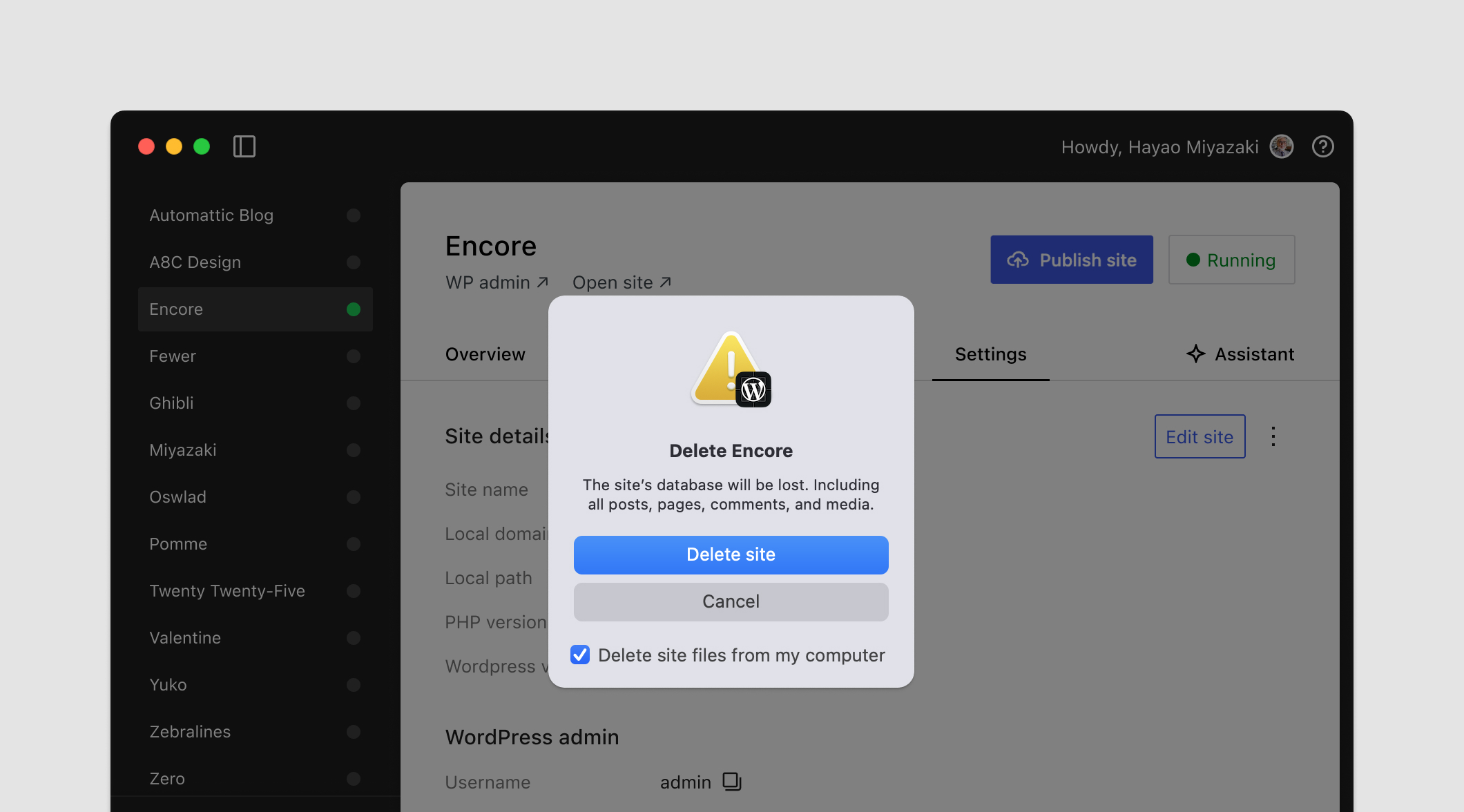Select the Pomme site
Image resolution: width=1464 pixels, height=812 pixels.
tap(256, 544)
